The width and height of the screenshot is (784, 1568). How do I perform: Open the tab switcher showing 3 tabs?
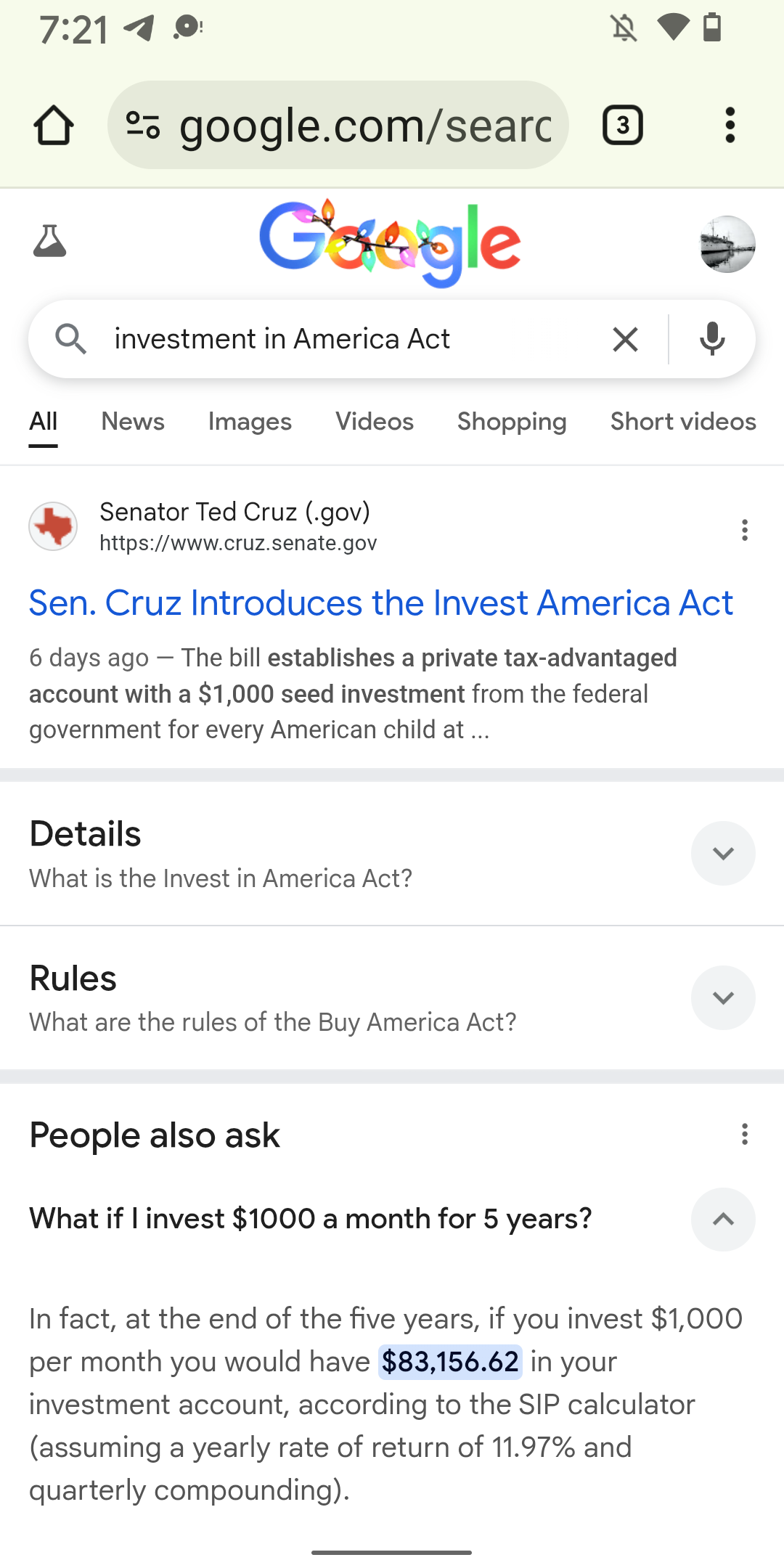(x=622, y=125)
